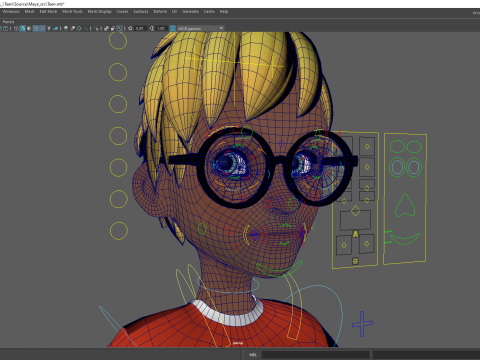Click the Isolate Select icon
The image size is (480, 360).
(x=96, y=28)
